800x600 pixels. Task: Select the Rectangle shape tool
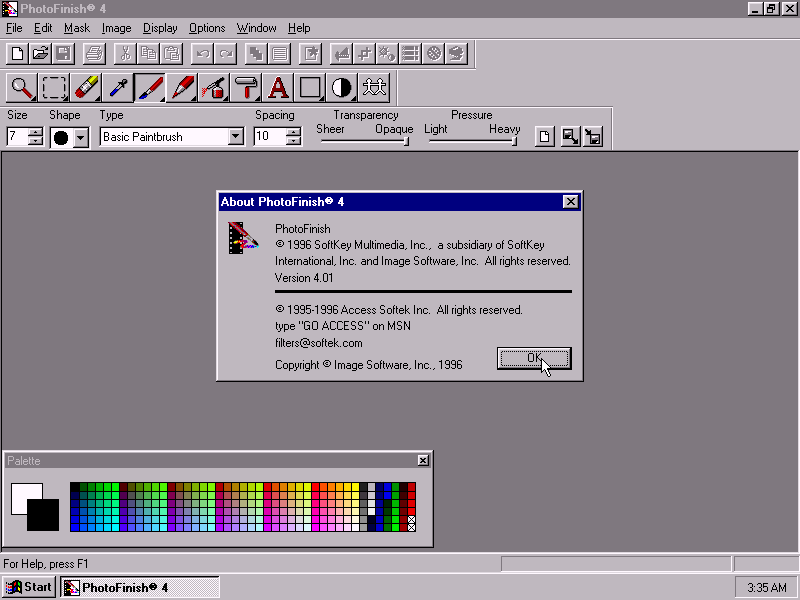point(310,87)
